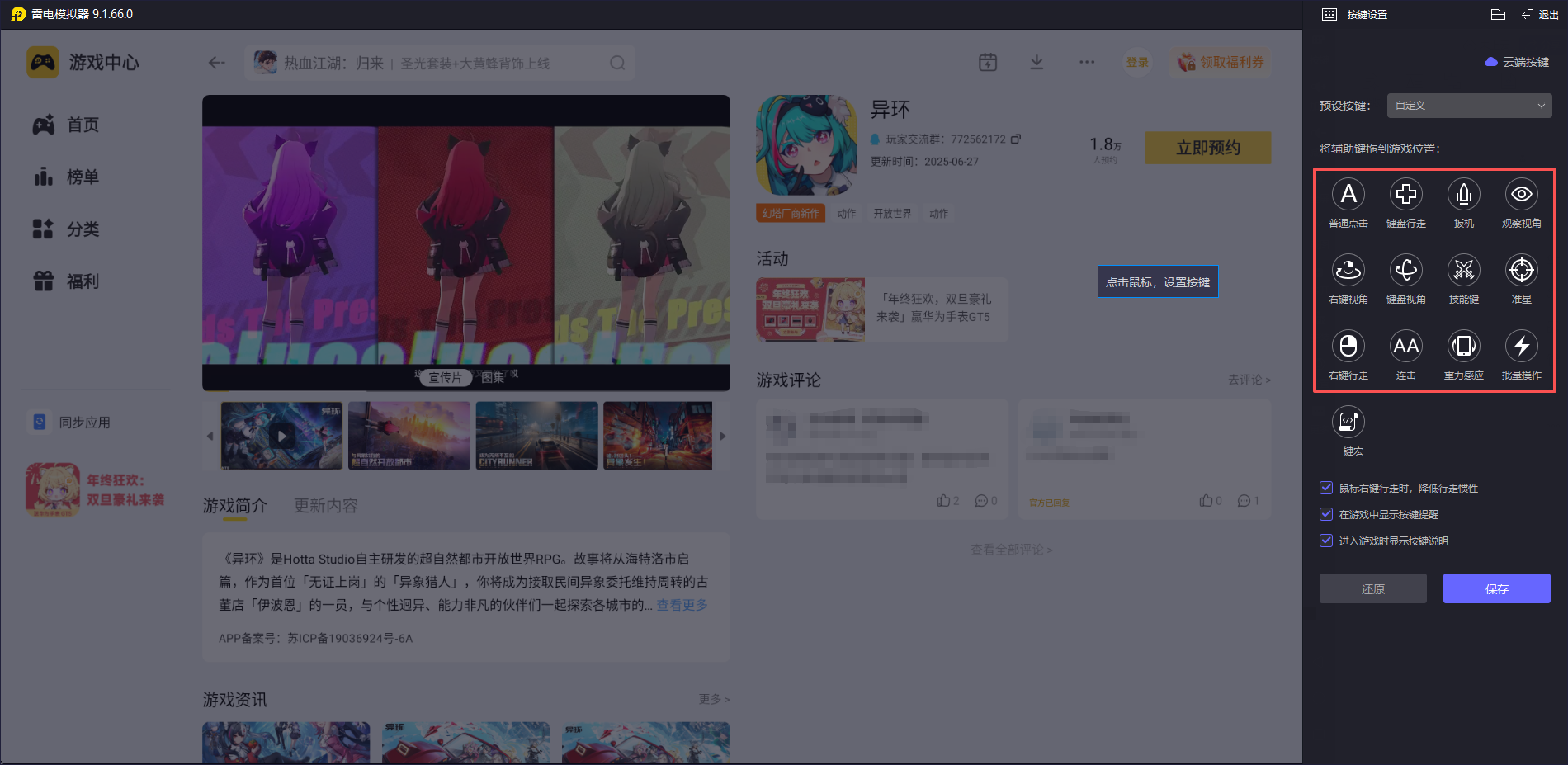Click the 保存 save button

tap(1497, 588)
